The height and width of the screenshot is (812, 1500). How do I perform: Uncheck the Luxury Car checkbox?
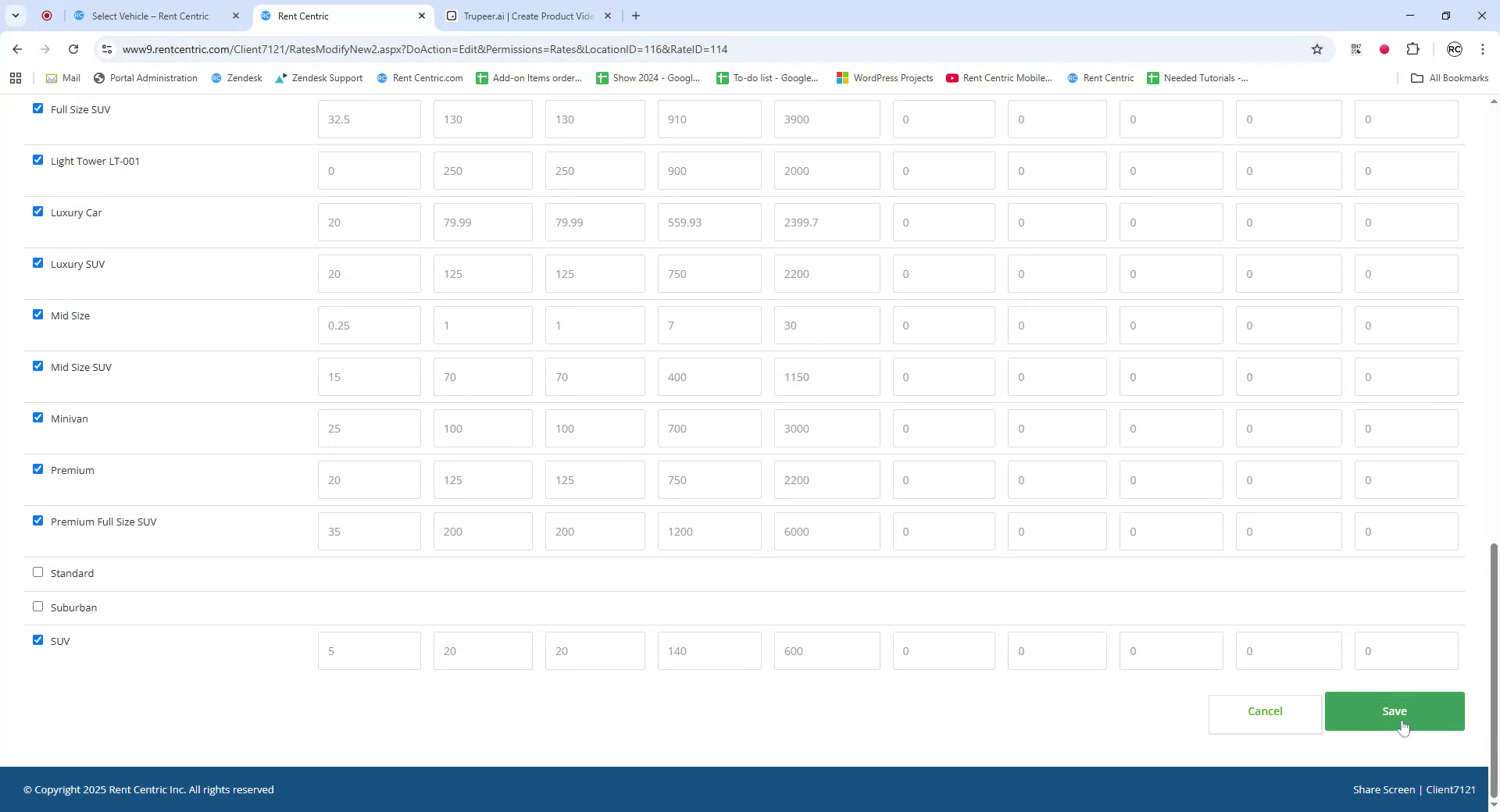coord(37,211)
